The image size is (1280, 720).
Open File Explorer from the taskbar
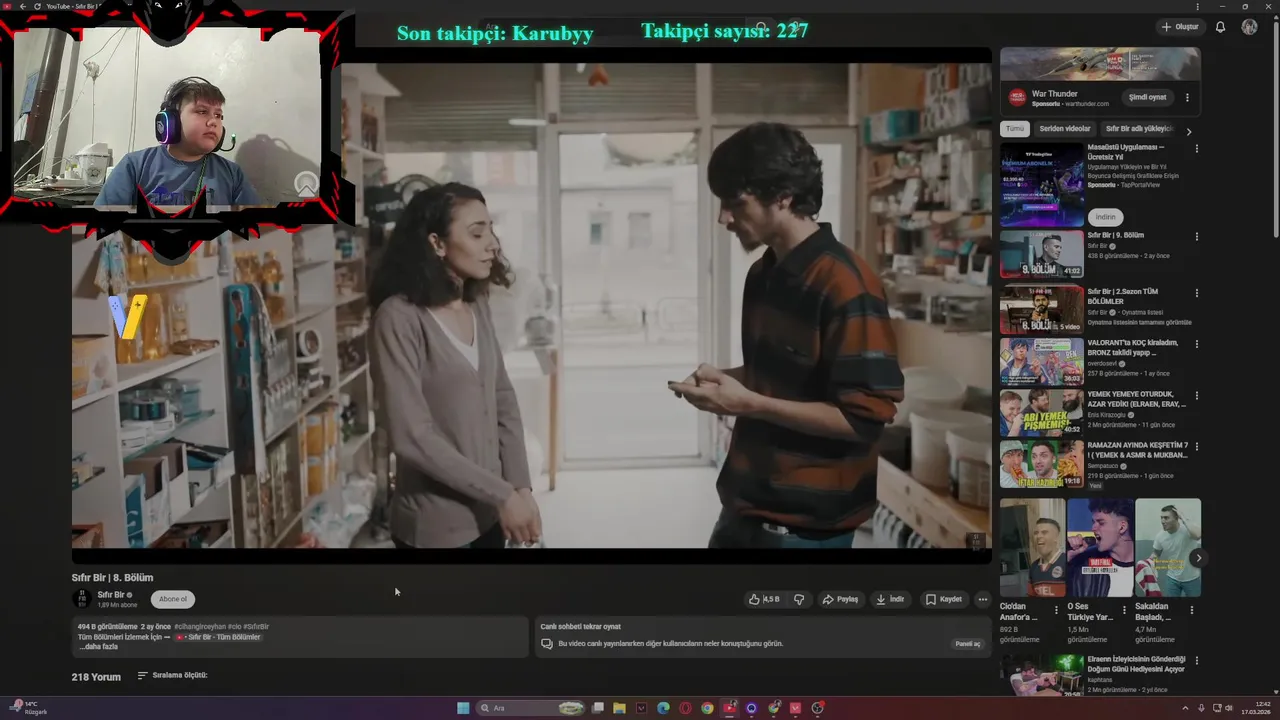pyautogui.click(x=619, y=708)
